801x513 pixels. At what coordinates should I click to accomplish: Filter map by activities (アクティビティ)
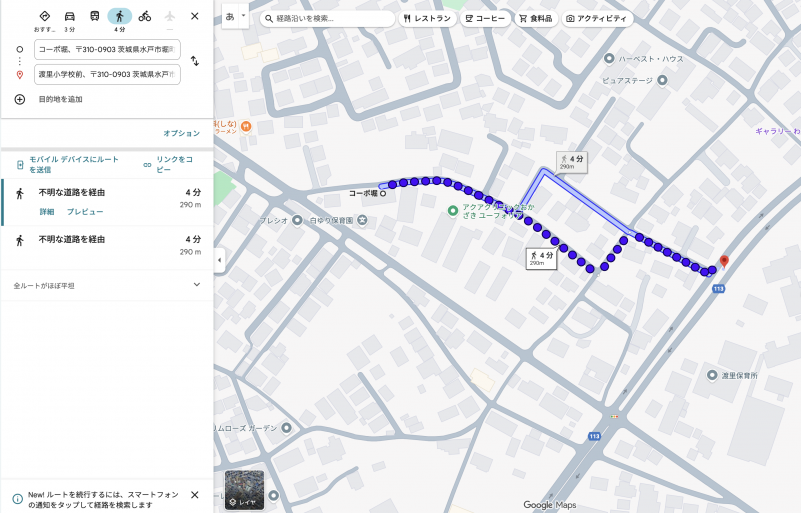click(598, 19)
